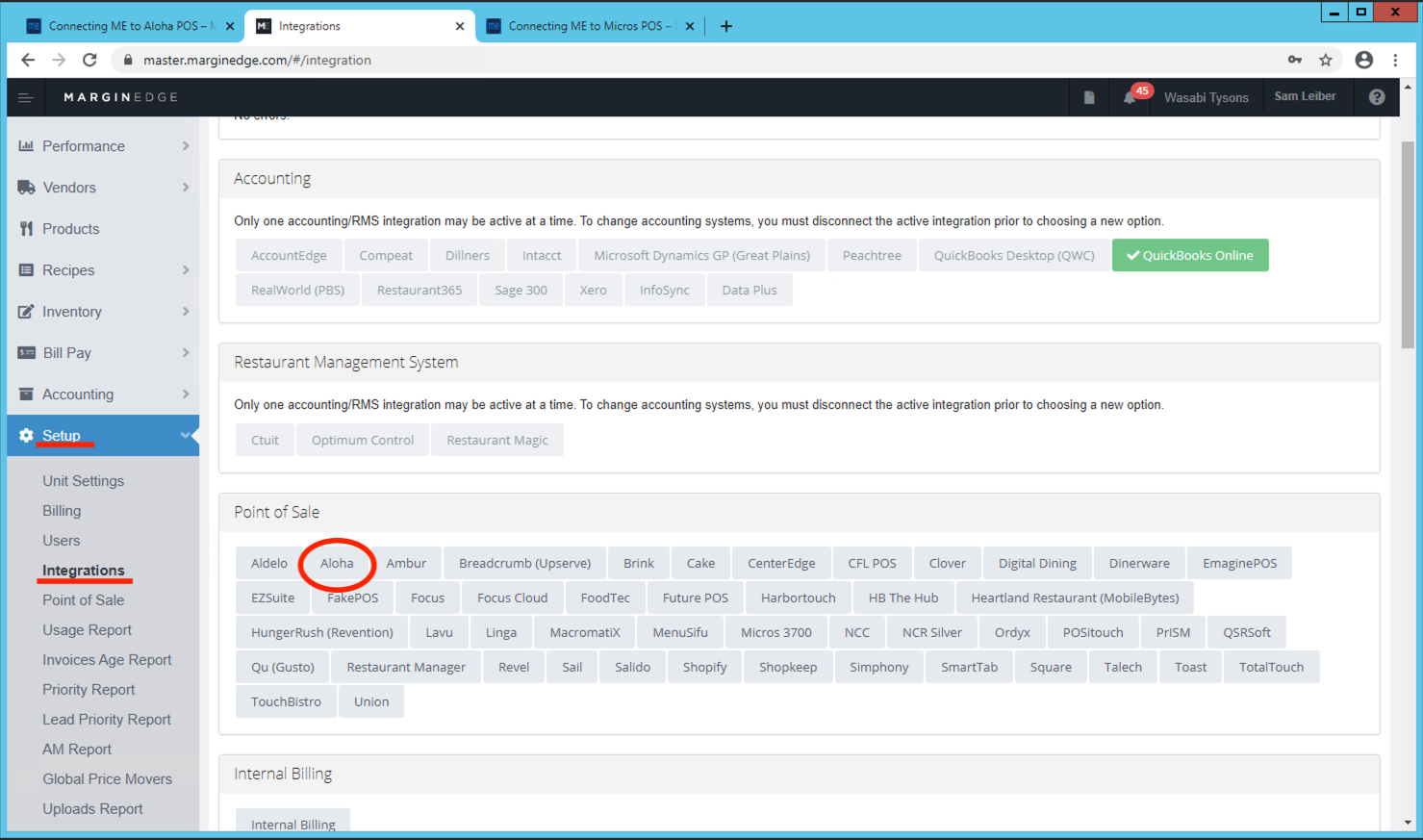Select the Aloha point of sale button
The height and width of the screenshot is (840, 1423).
click(x=337, y=563)
